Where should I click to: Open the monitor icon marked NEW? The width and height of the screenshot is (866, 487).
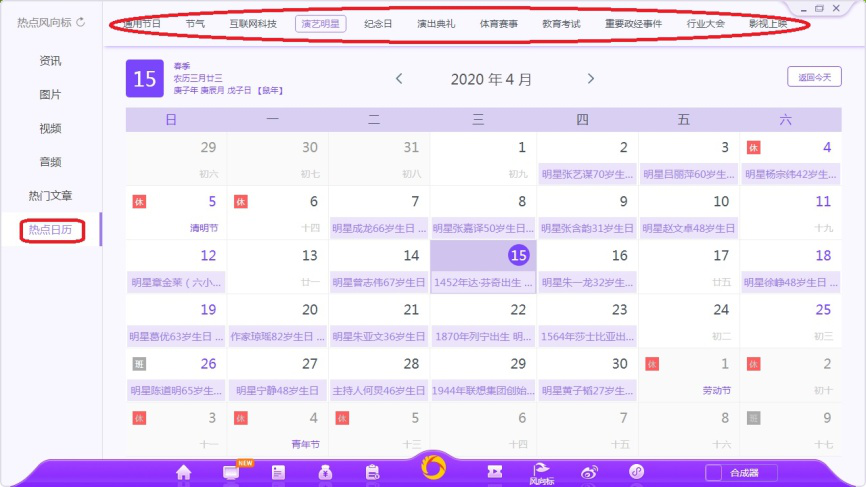(x=231, y=473)
